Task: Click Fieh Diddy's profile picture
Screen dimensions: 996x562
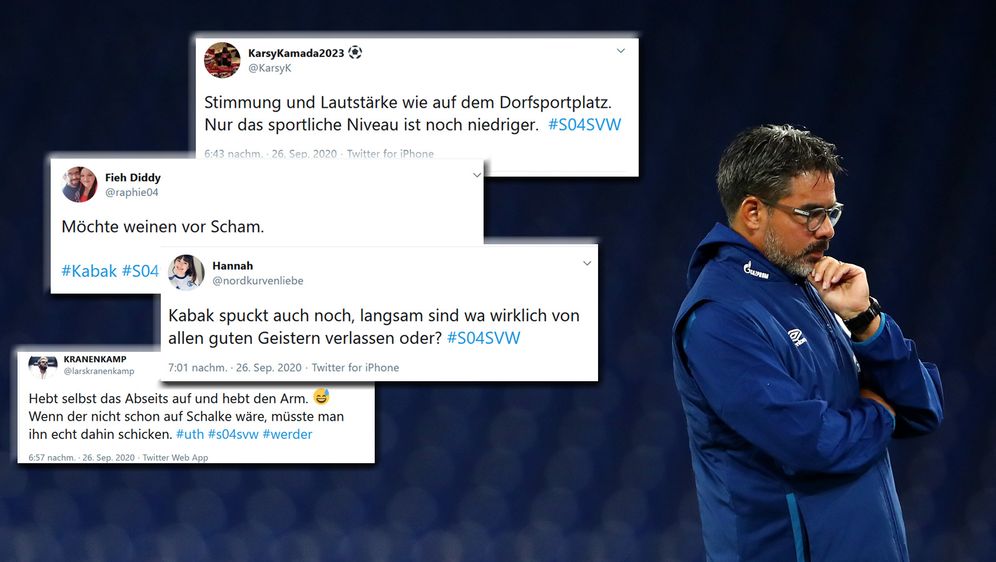Action: coord(79,184)
